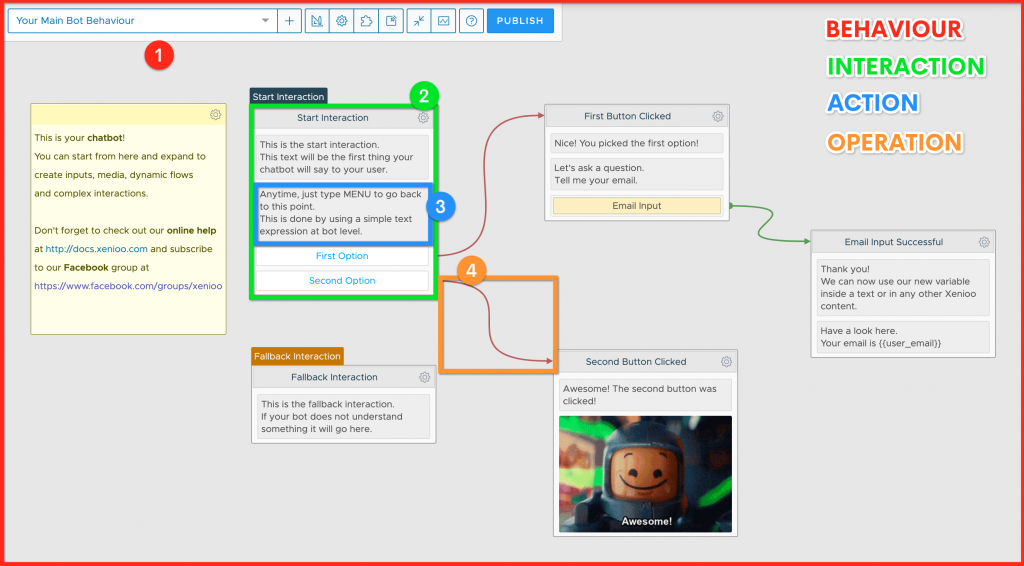Open Email Input Successful gear settings
The width and height of the screenshot is (1024, 566).
pos(984,242)
